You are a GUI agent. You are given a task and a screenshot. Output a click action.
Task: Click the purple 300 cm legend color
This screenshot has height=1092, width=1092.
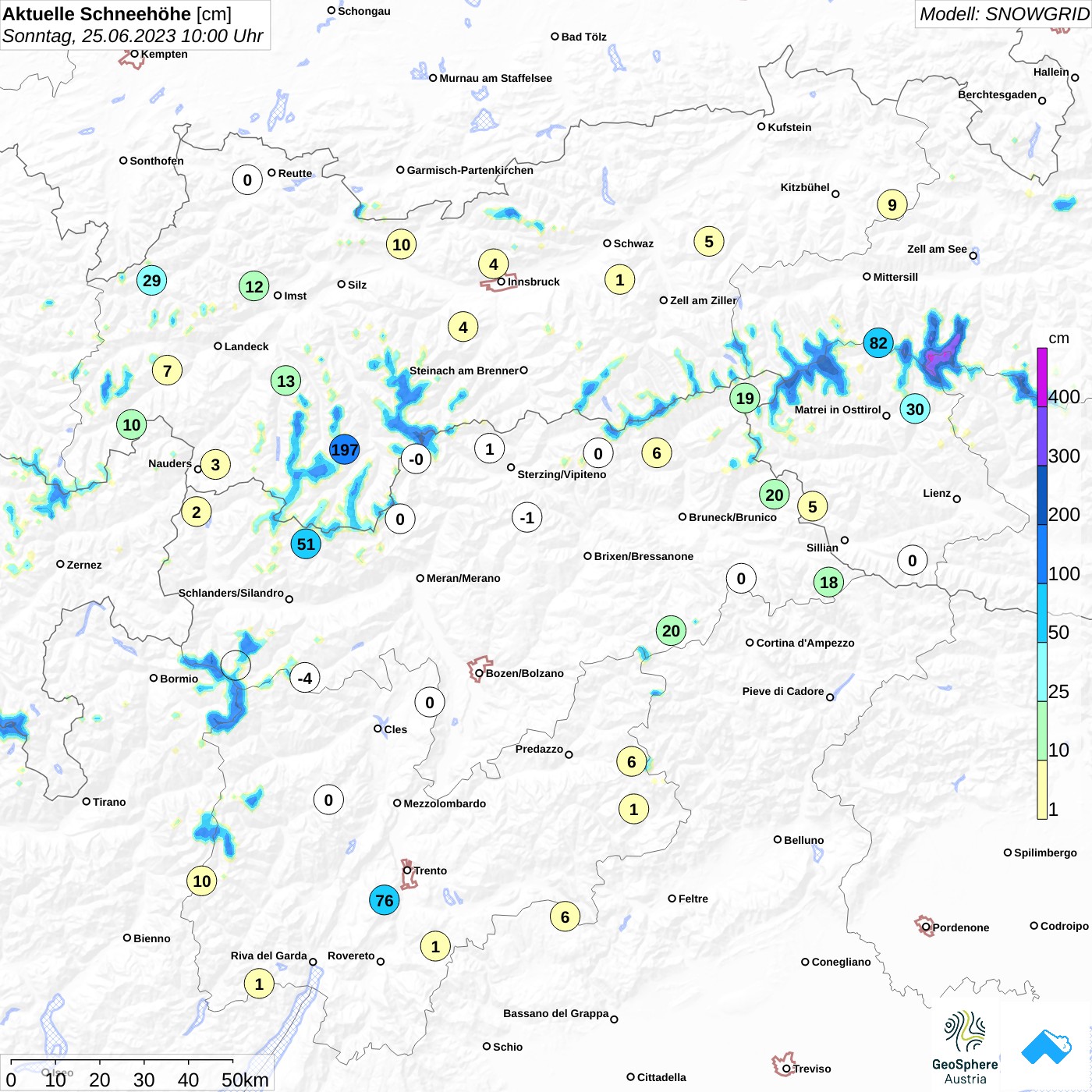[x=1042, y=437]
